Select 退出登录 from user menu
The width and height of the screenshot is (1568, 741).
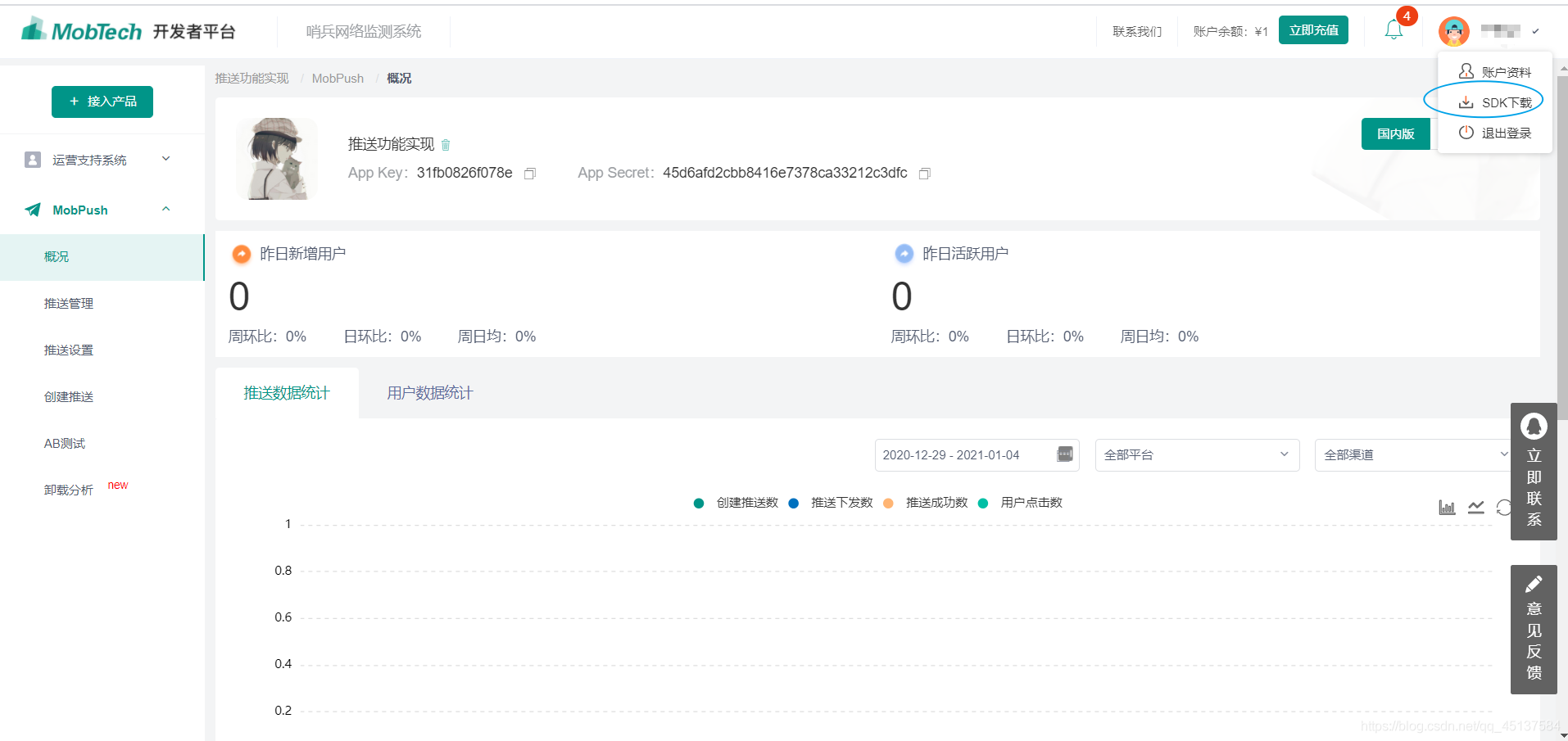(x=1495, y=133)
